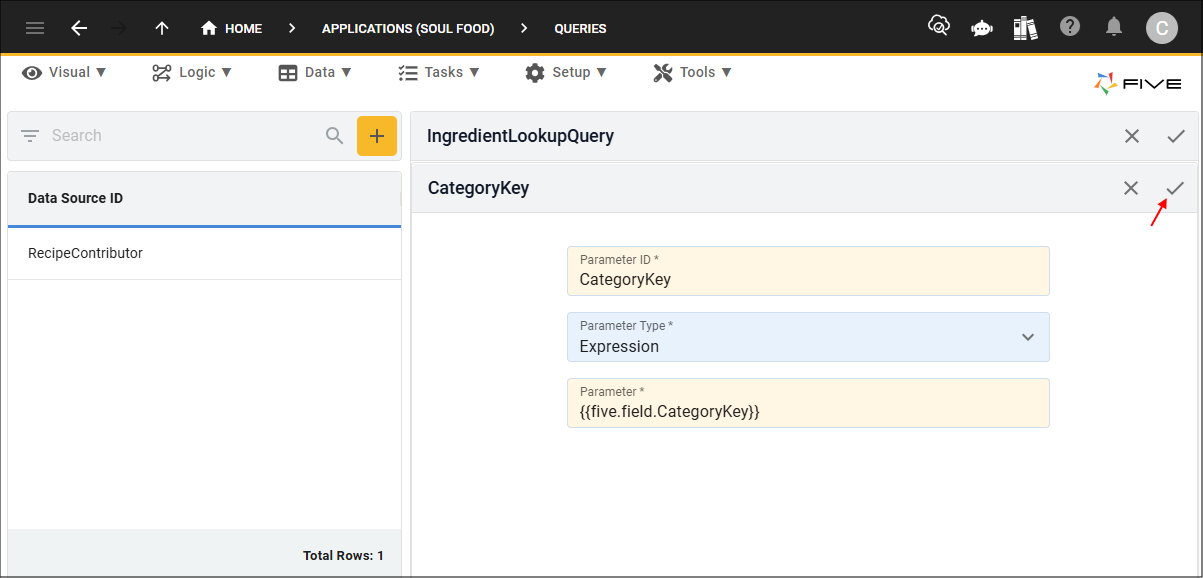Click the IngredientLookupQuery title
The image size is (1203, 578).
pos(520,136)
